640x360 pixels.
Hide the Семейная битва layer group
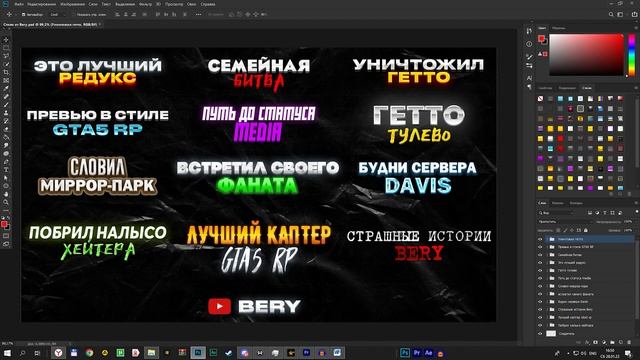540,255
